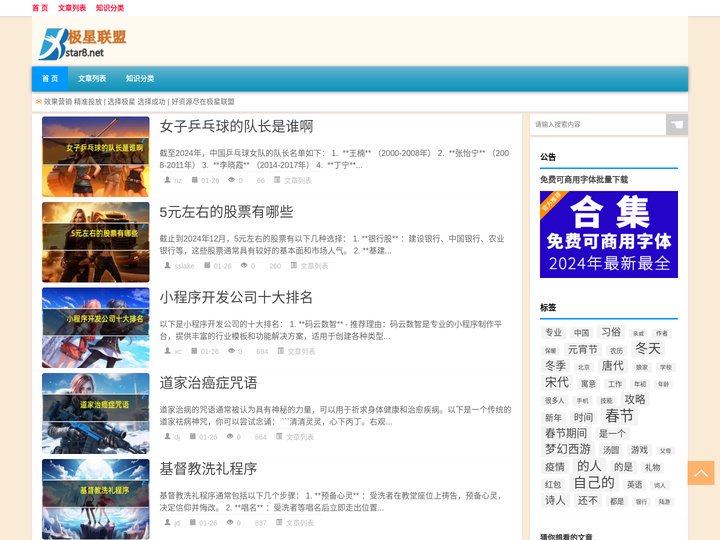Open the 女子乒乓球 article thumbnail
Viewport: 720px width, 540px height.
pyautogui.click(x=96, y=157)
